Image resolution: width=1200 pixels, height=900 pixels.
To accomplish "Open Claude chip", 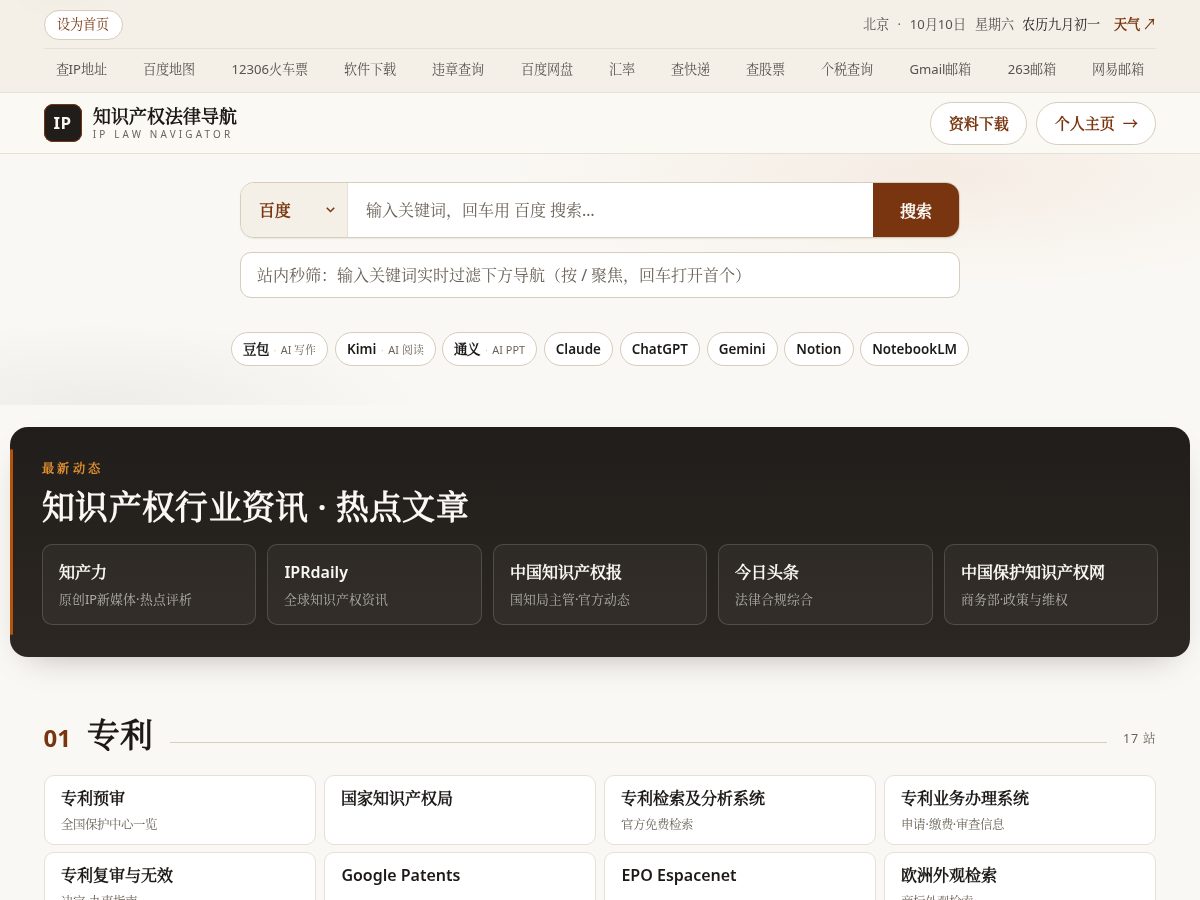I will coord(578,349).
